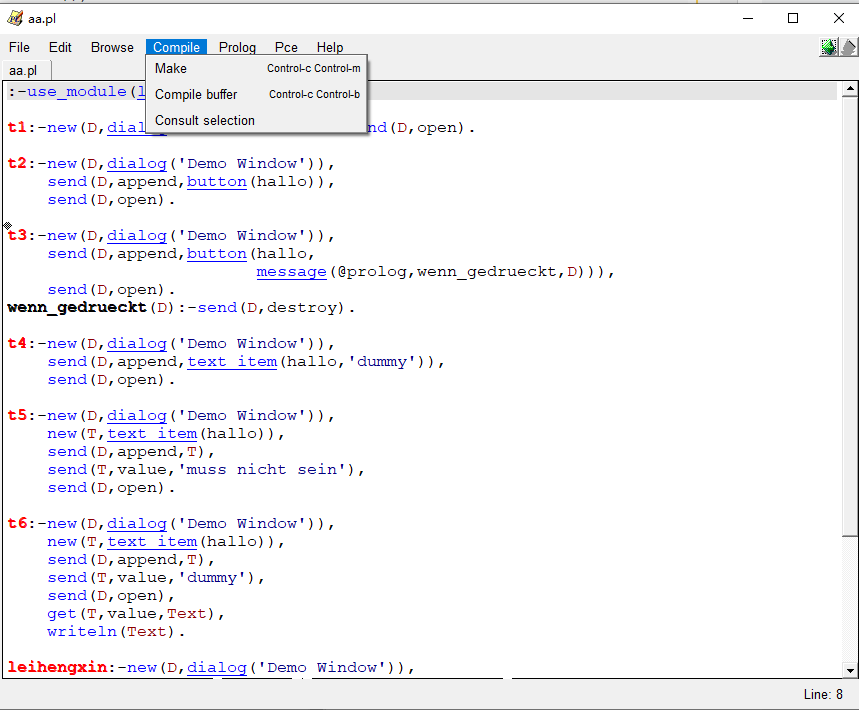Follow the use_module hyperlink at the top
The image size is (859, 710).
(x=76, y=91)
